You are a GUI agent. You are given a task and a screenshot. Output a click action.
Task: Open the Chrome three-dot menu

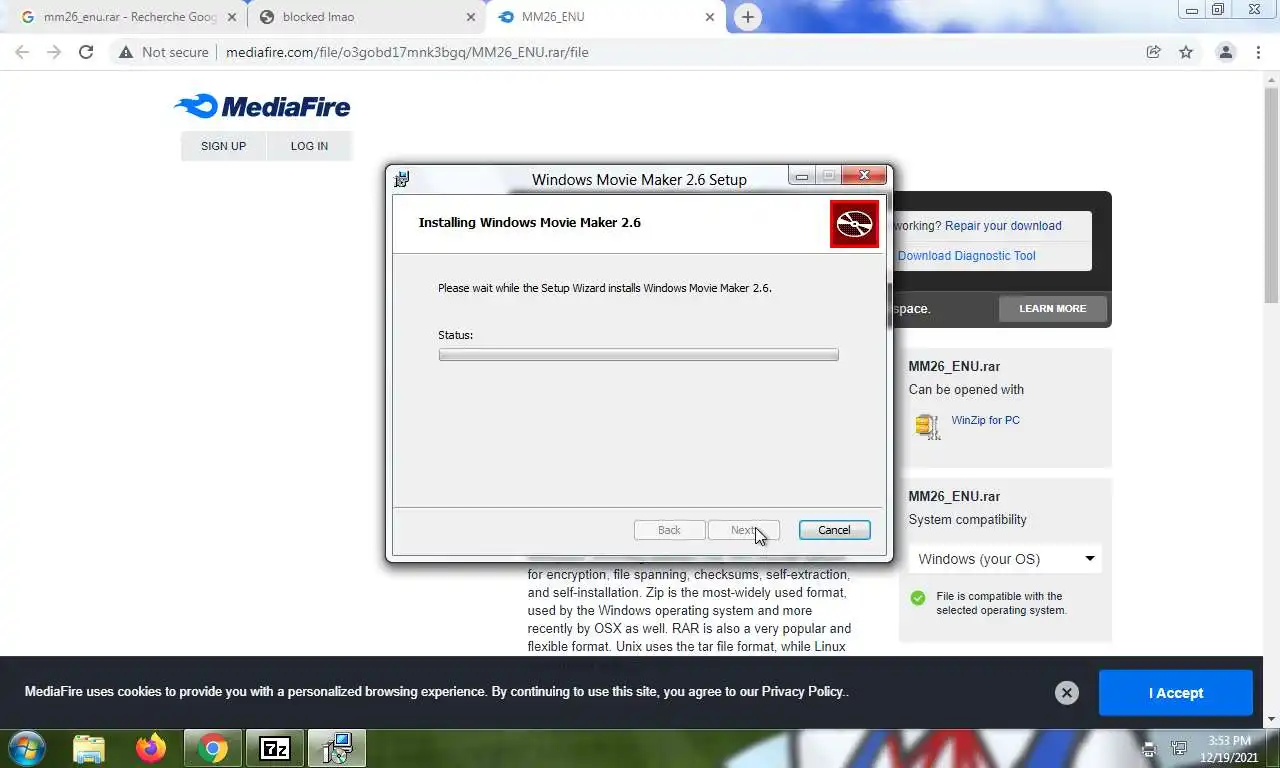click(1259, 52)
